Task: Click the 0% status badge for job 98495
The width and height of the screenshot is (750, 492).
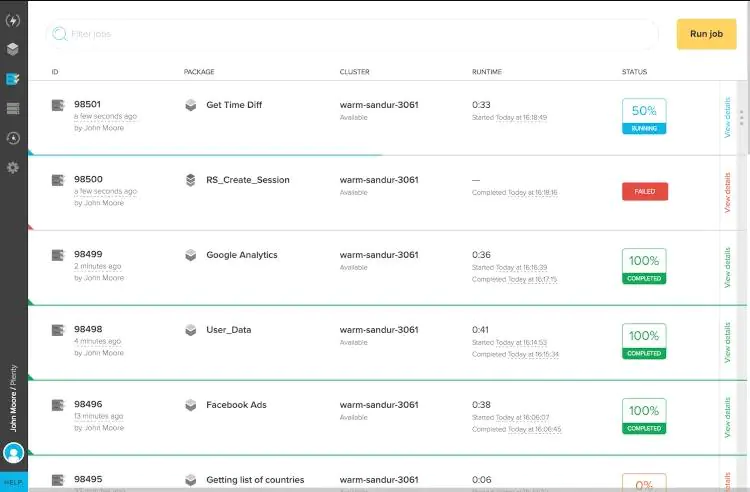Action: (644, 482)
